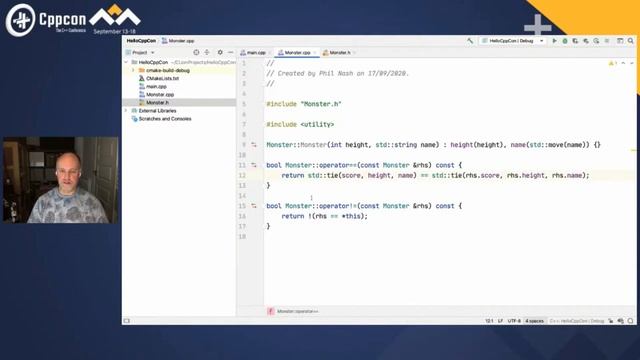Open HelloCppCon | Debug run configuration dropdown

pyautogui.click(x=513, y=41)
